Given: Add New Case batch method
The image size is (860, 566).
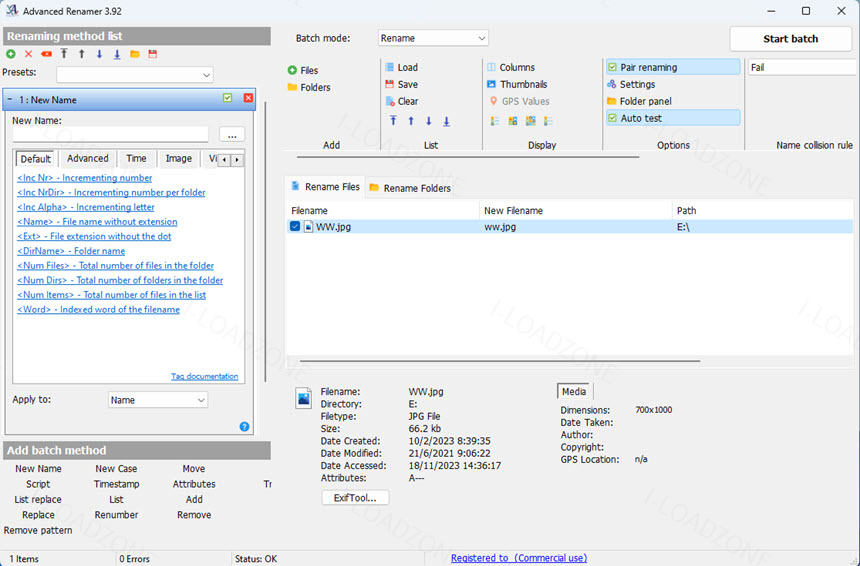Looking at the screenshot, I should (x=116, y=469).
